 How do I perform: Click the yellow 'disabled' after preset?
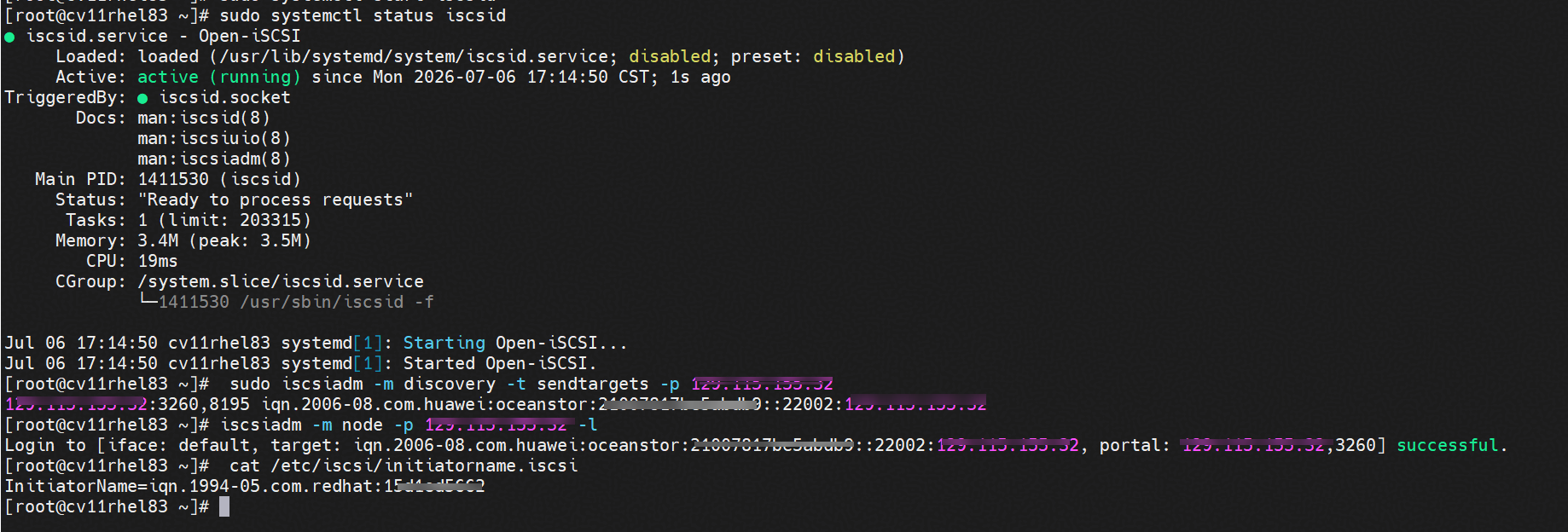(854, 56)
